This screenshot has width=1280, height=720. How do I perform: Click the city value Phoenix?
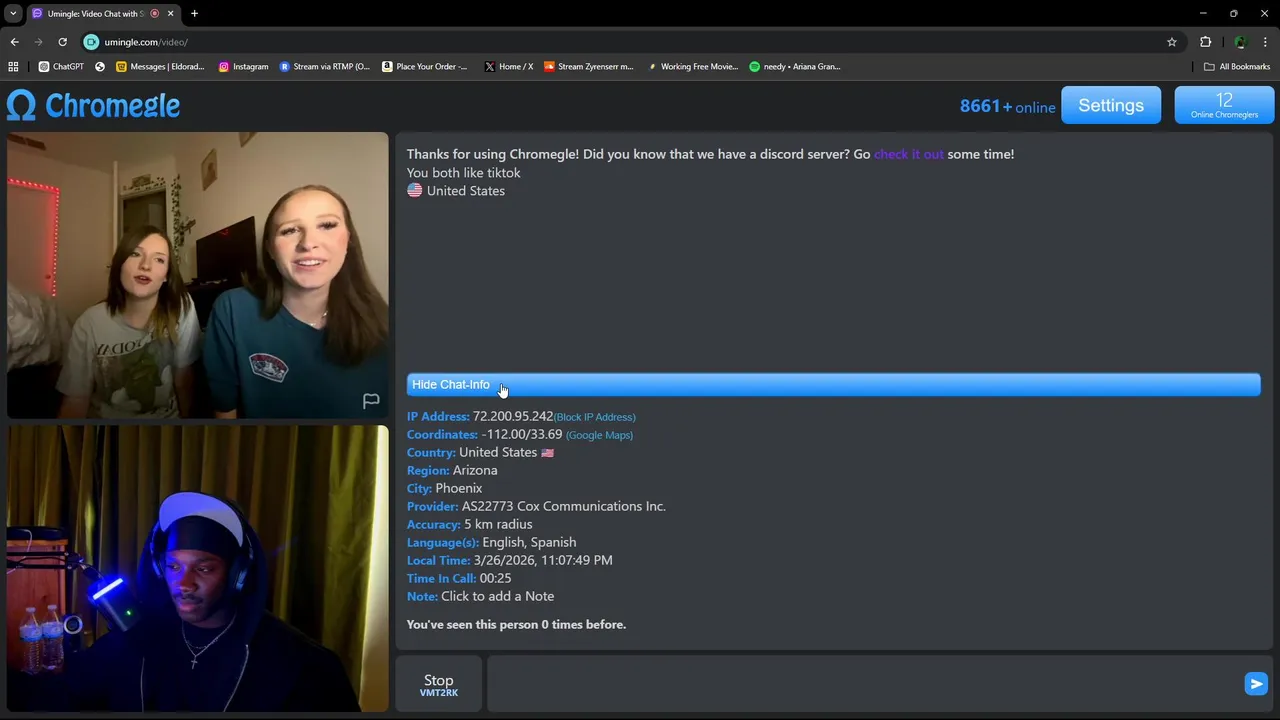coord(459,488)
